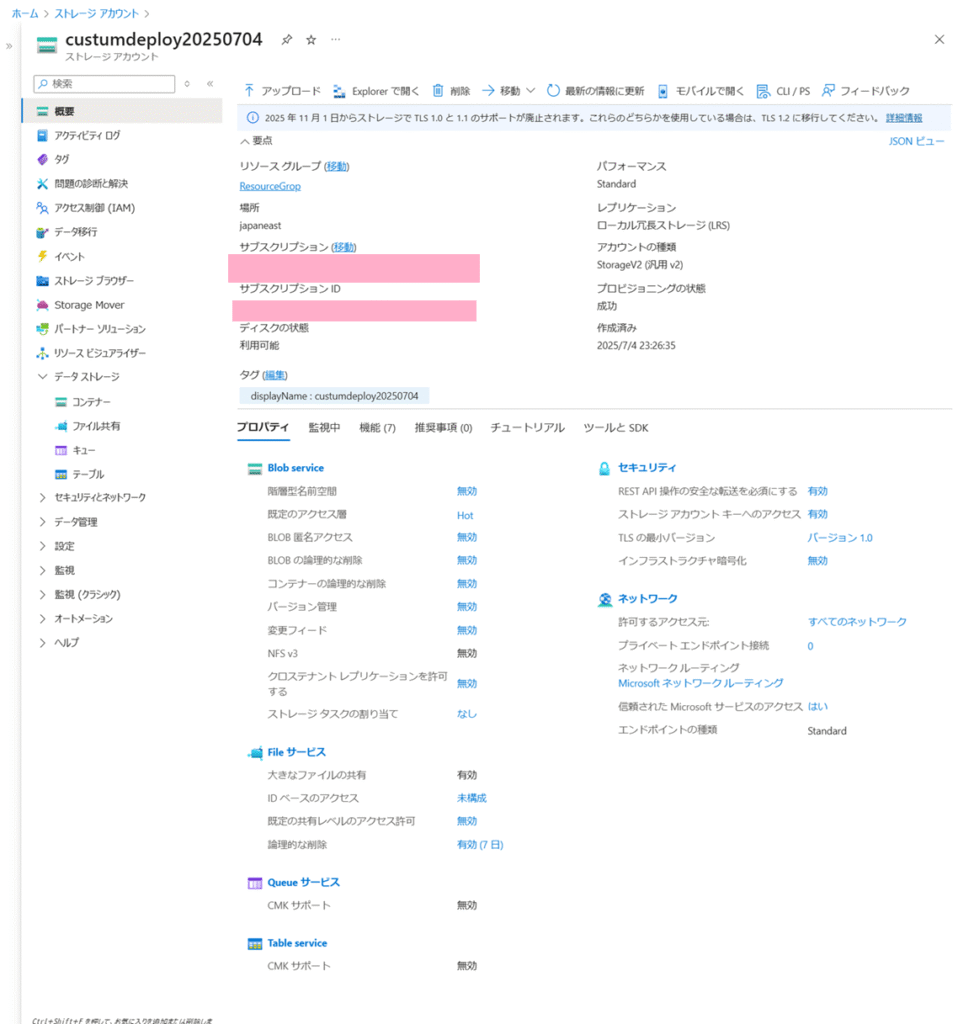Click the タグ 編集 link
Viewport: 958px width, 1024px height.
point(275,375)
